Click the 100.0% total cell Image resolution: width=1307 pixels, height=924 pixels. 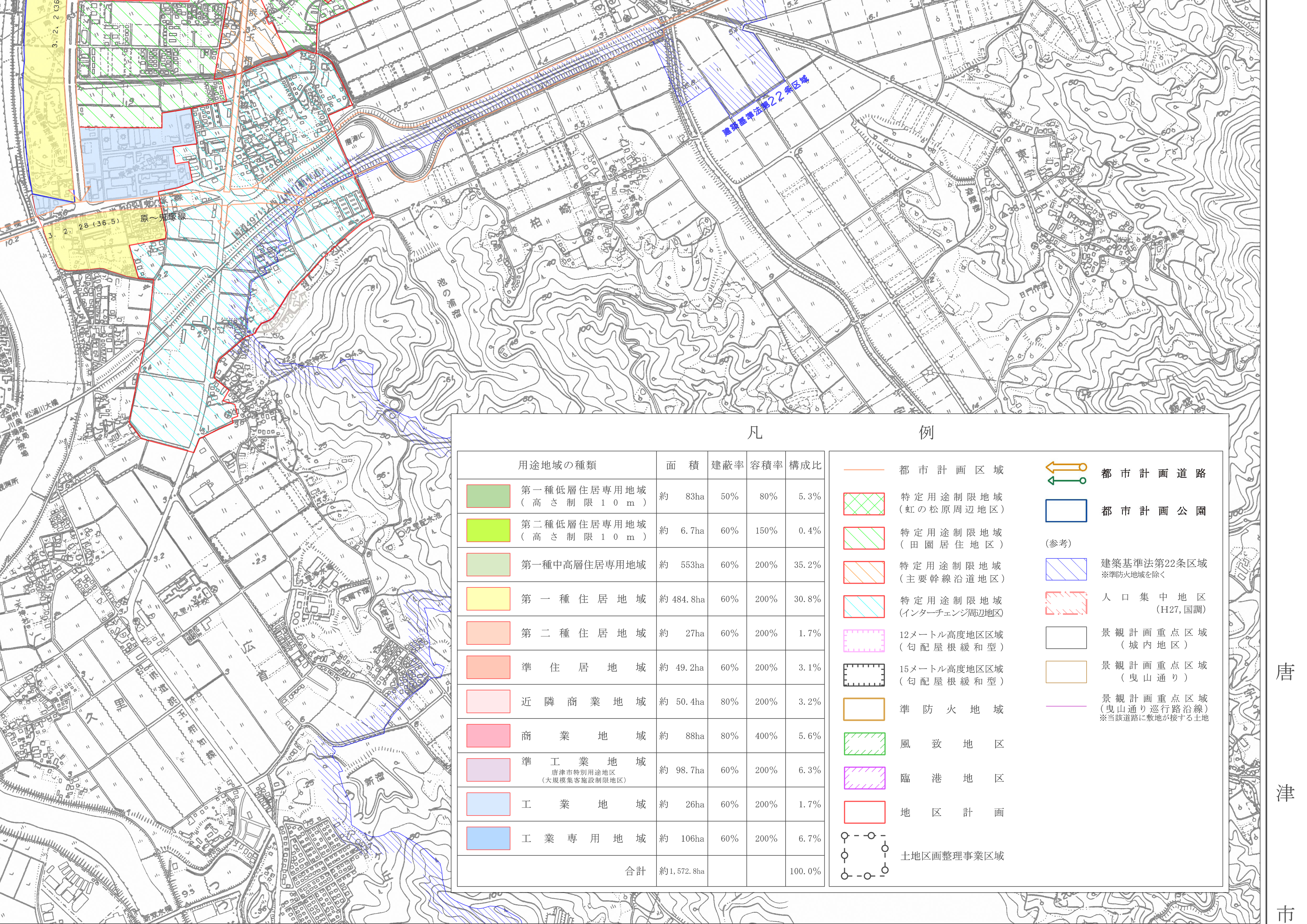point(805,871)
